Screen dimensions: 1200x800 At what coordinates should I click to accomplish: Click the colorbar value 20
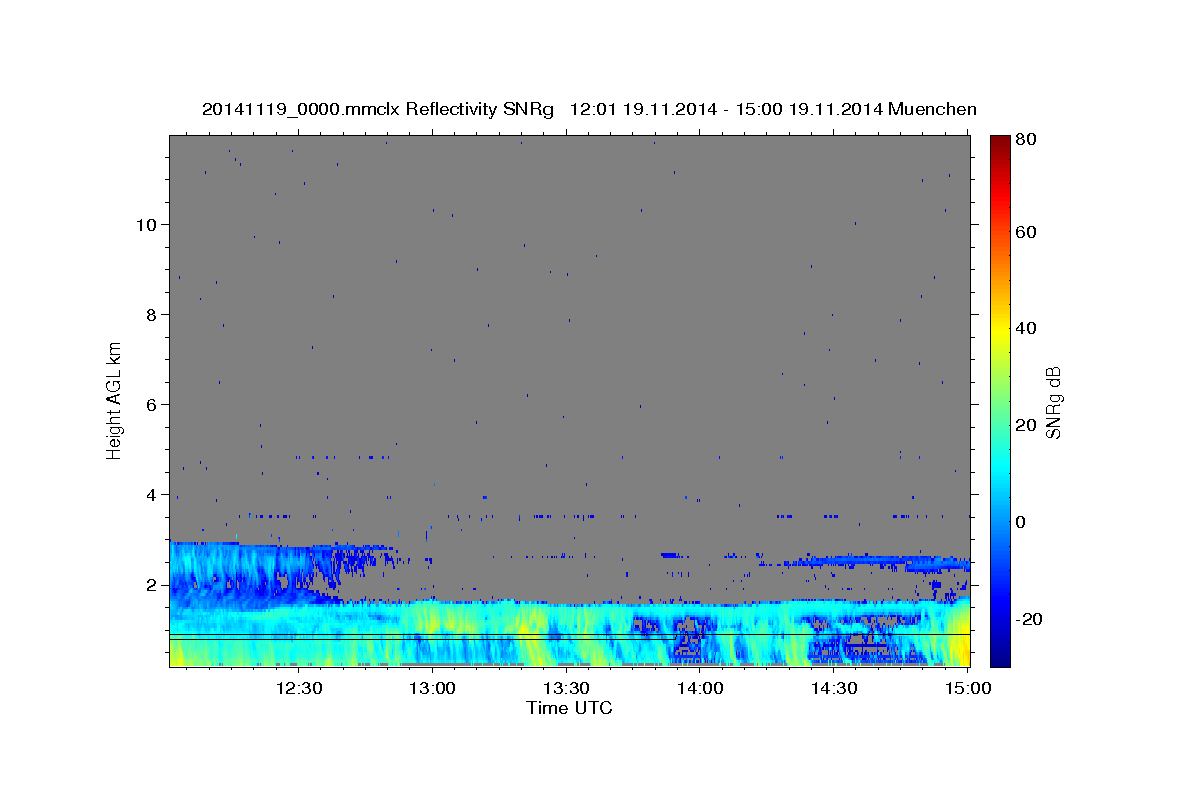(x=1026, y=425)
